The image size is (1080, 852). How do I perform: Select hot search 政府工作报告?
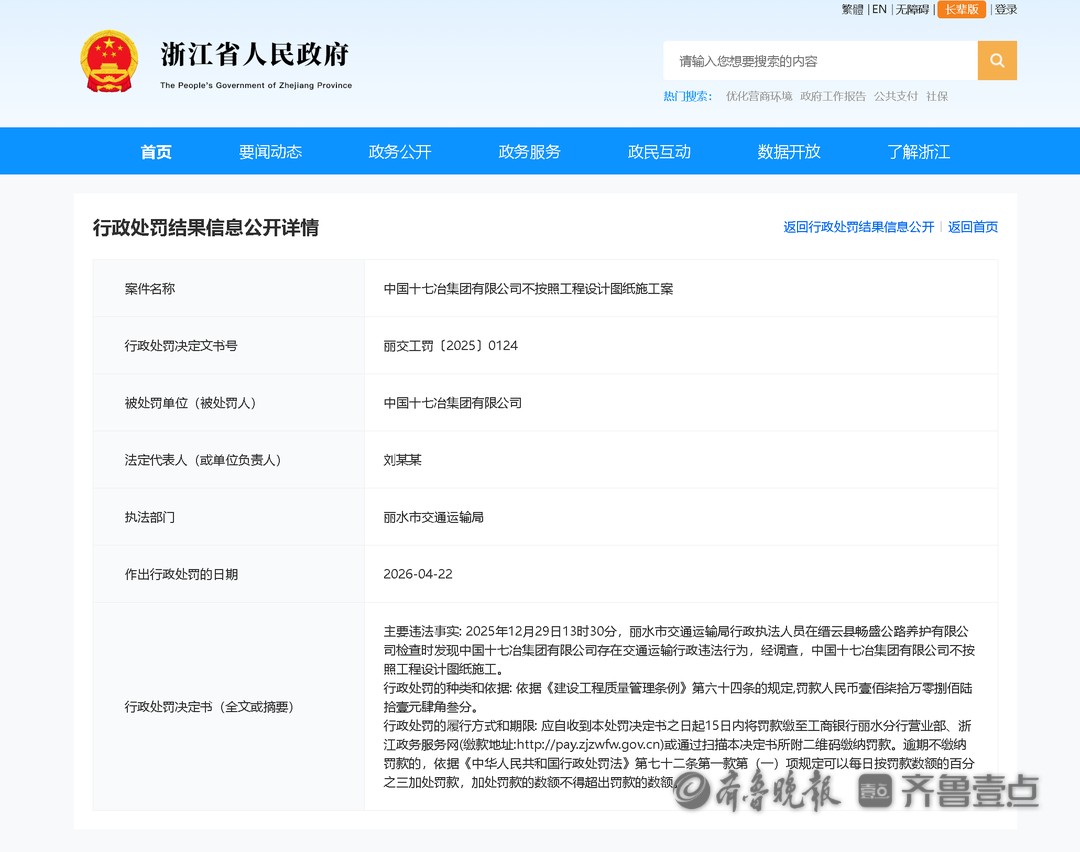coord(833,97)
